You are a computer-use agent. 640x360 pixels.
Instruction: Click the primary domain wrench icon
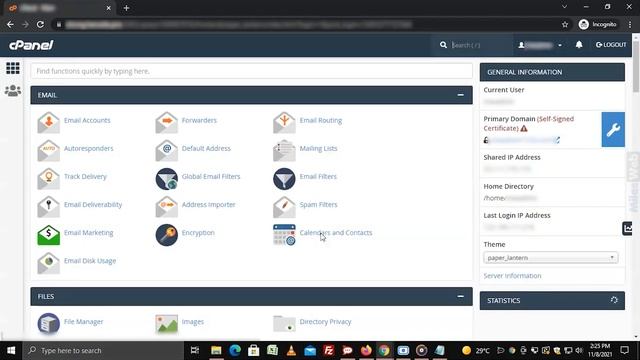pyautogui.click(x=613, y=129)
